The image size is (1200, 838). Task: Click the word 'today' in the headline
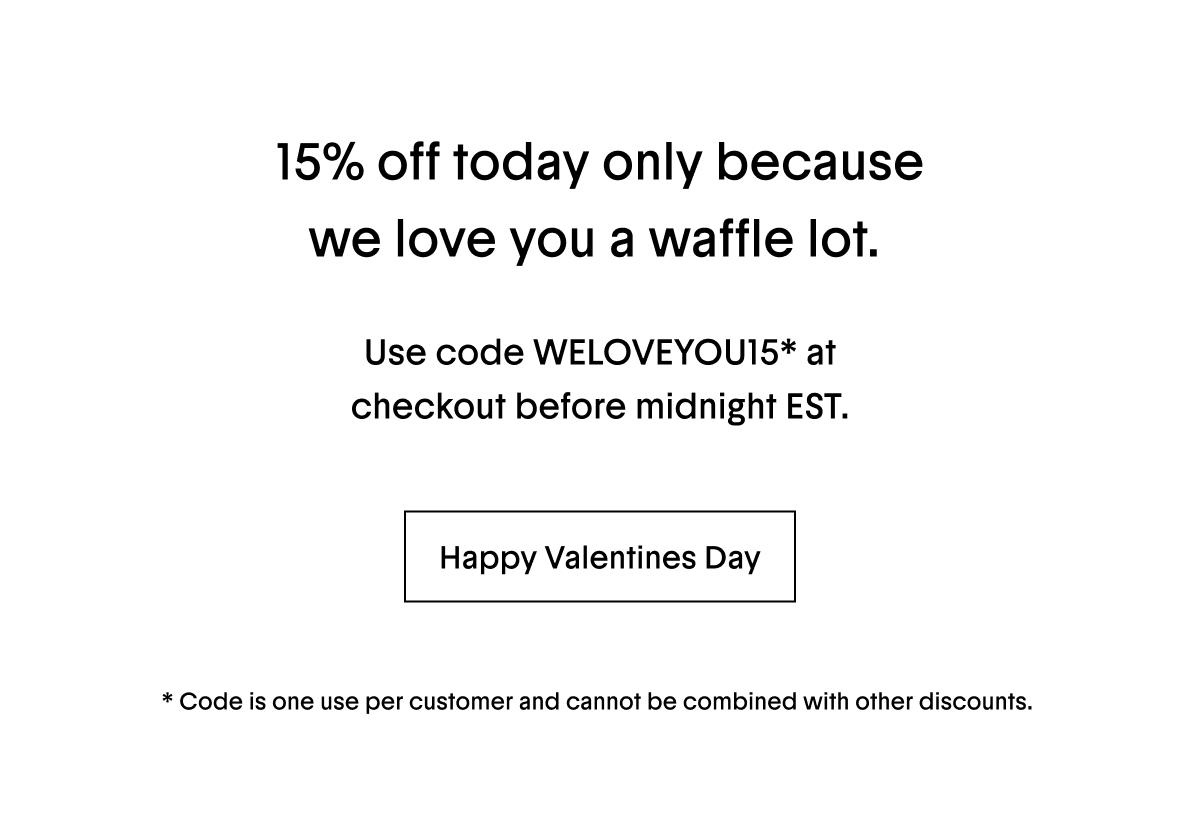pos(520,165)
